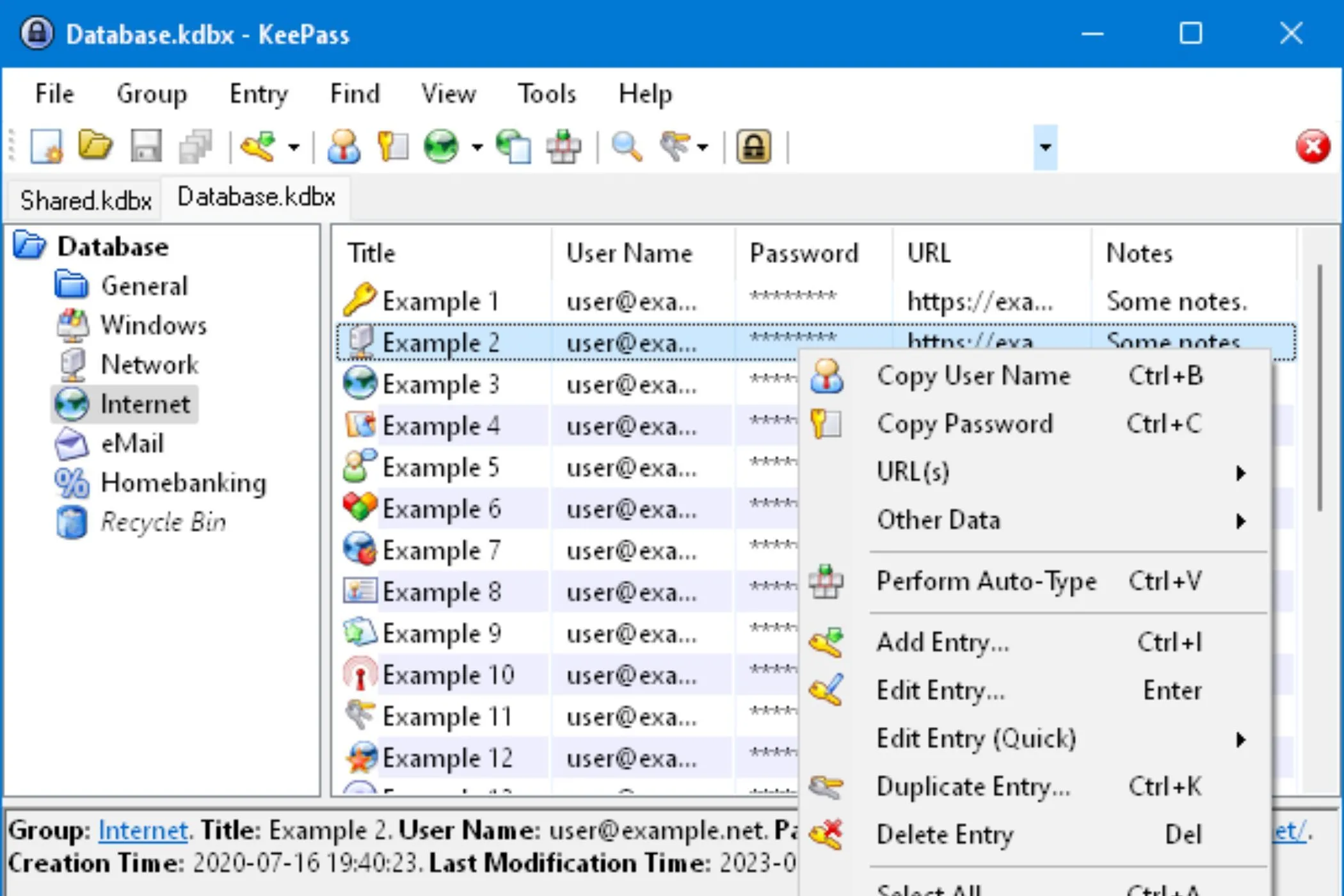The image size is (1344, 896).
Task: Open the Tools menu
Action: tap(545, 93)
